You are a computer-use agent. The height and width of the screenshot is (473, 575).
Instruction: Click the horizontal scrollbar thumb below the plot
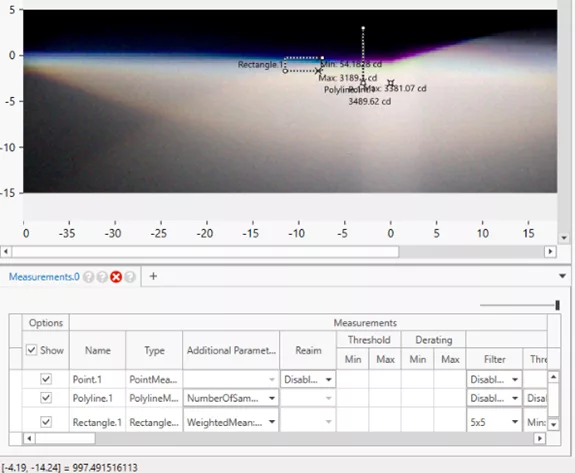click(x=205, y=252)
